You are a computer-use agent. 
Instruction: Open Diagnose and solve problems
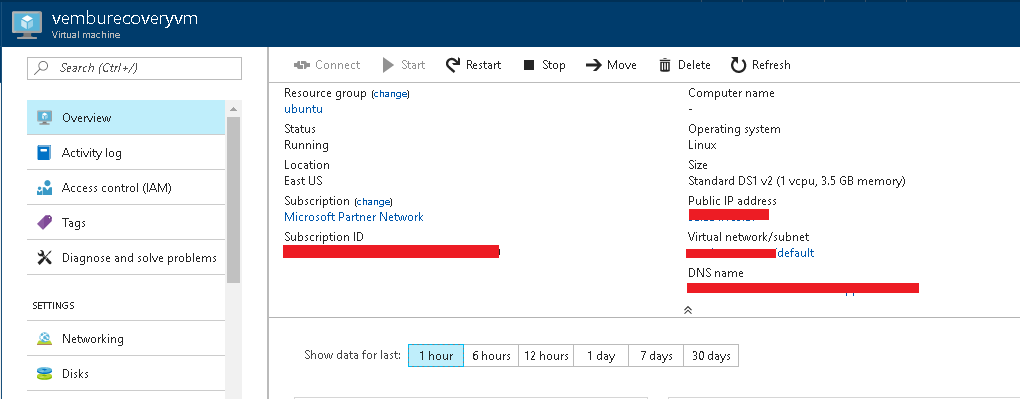tap(126, 258)
